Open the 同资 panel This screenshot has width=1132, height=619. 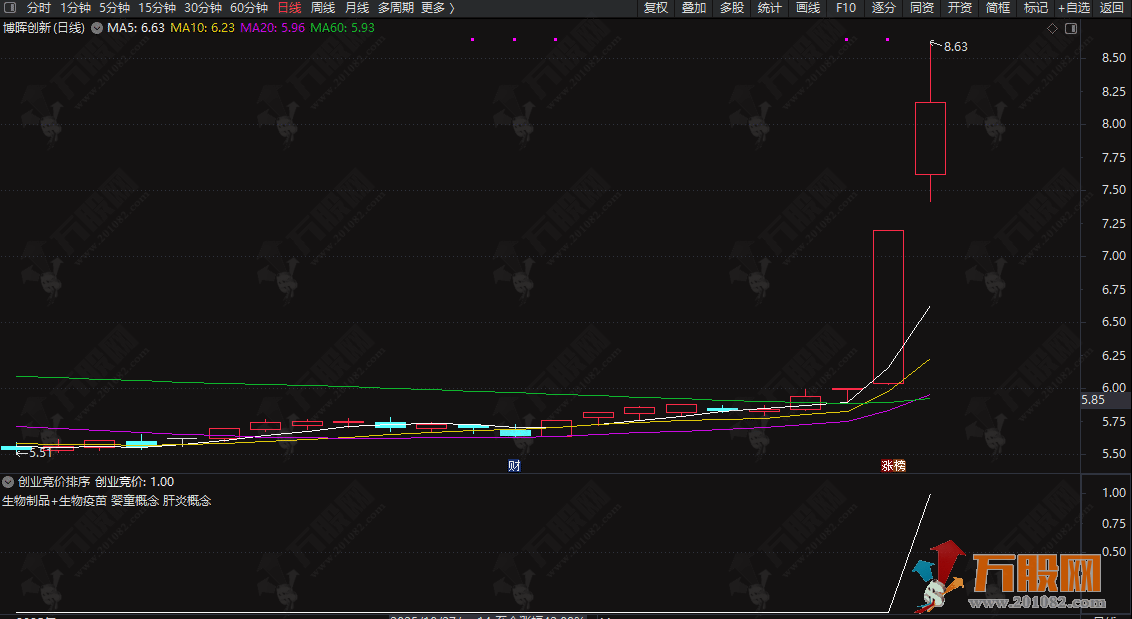[x=921, y=7]
